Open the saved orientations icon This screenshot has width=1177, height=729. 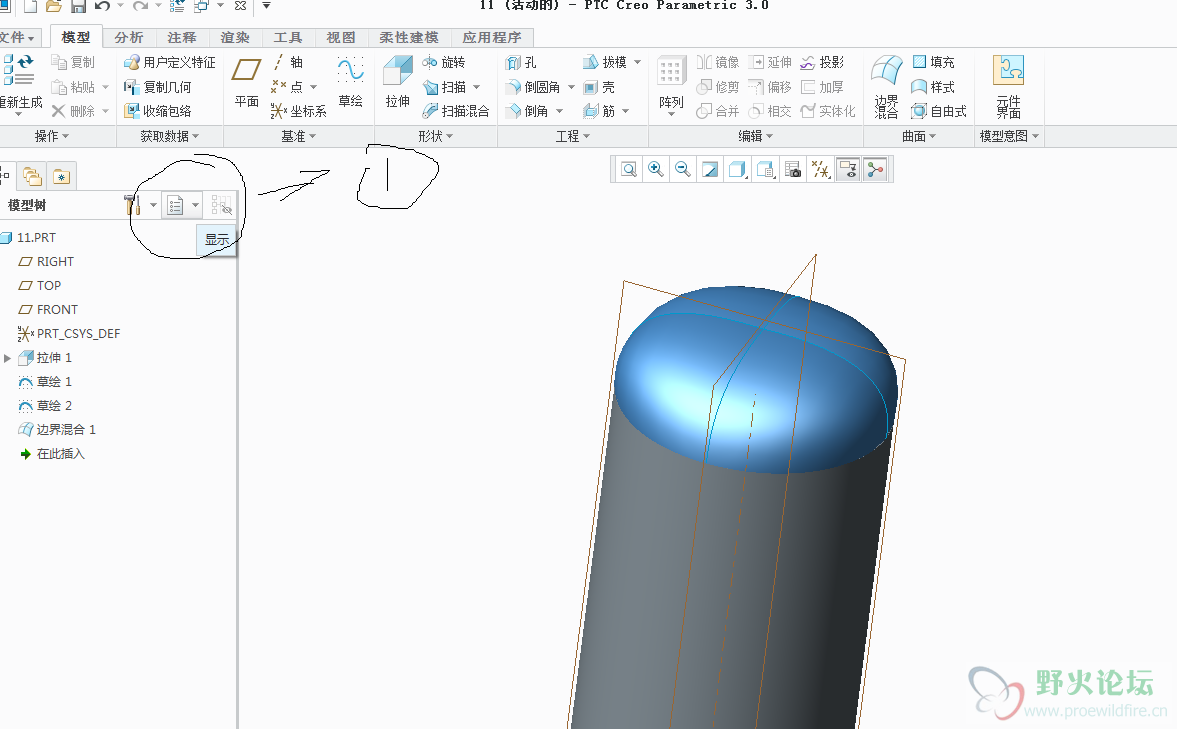(x=765, y=170)
